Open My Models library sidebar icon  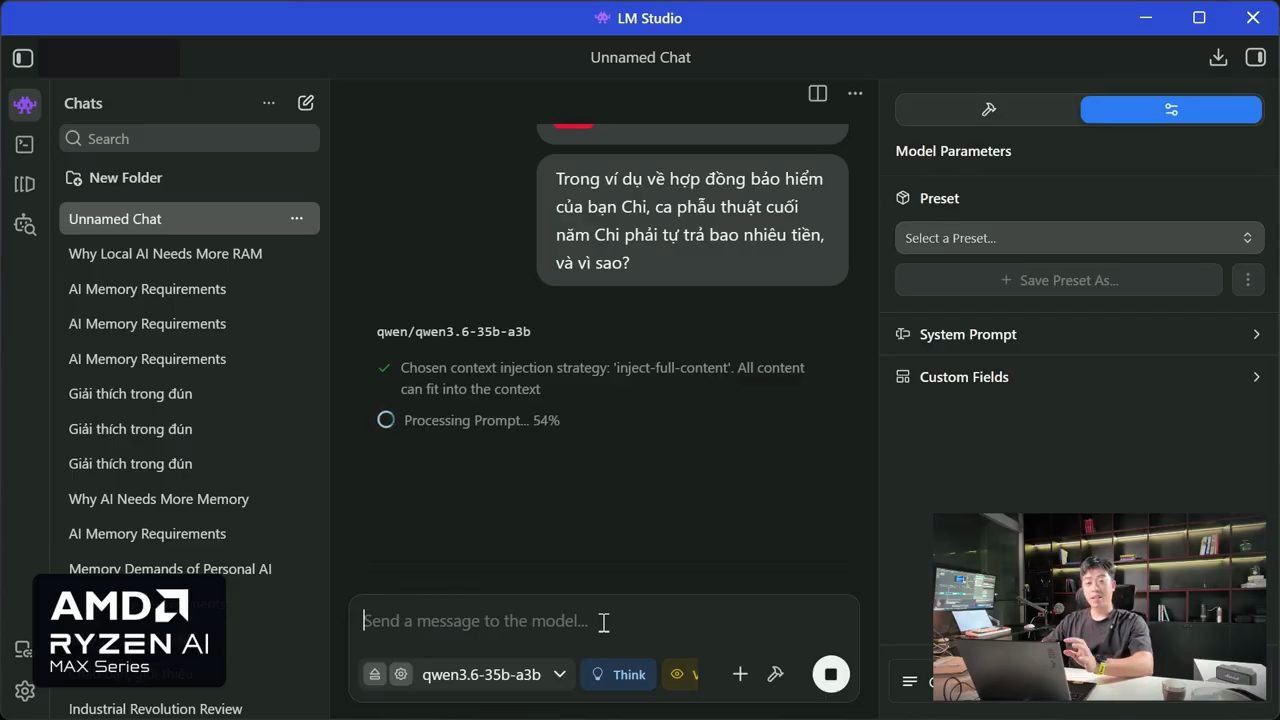click(25, 184)
